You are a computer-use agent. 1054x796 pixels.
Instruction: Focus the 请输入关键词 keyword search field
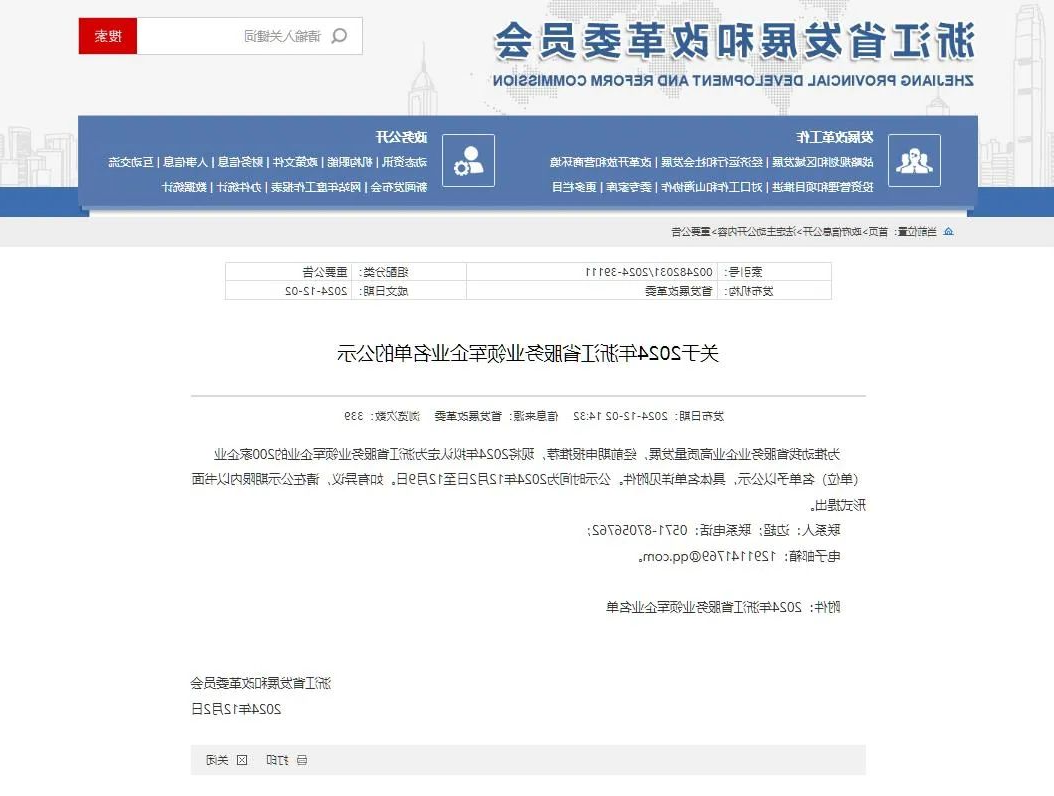tap(249, 36)
